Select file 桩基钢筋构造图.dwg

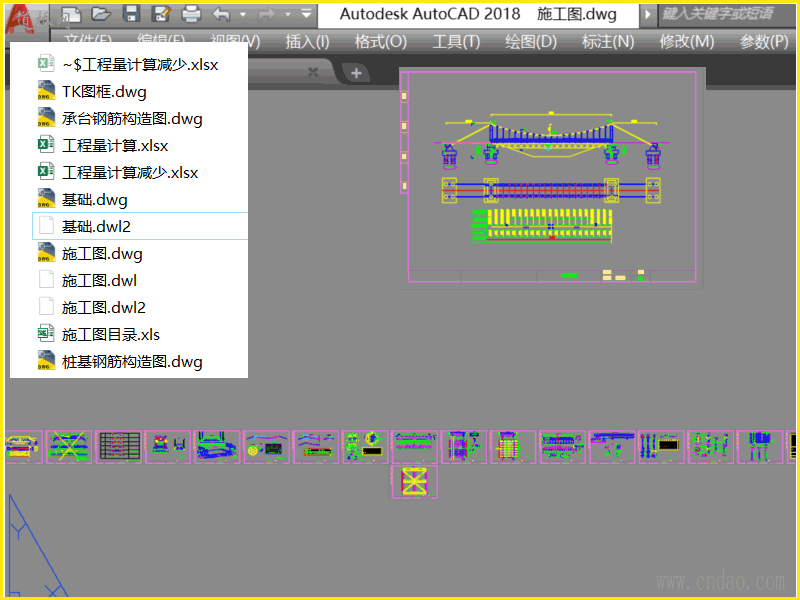140,362
